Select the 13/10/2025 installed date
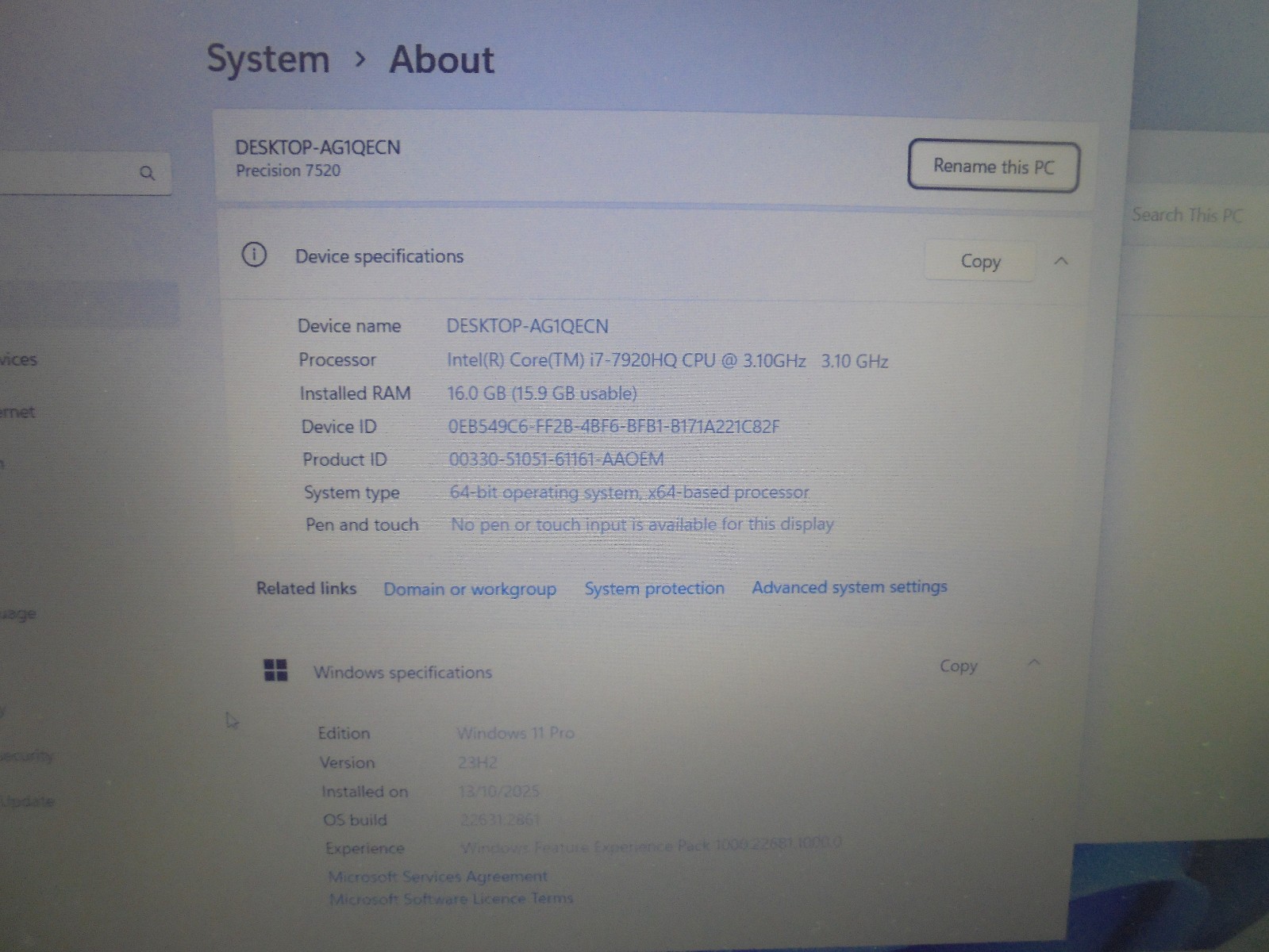This screenshot has height=952, width=1269. click(498, 791)
